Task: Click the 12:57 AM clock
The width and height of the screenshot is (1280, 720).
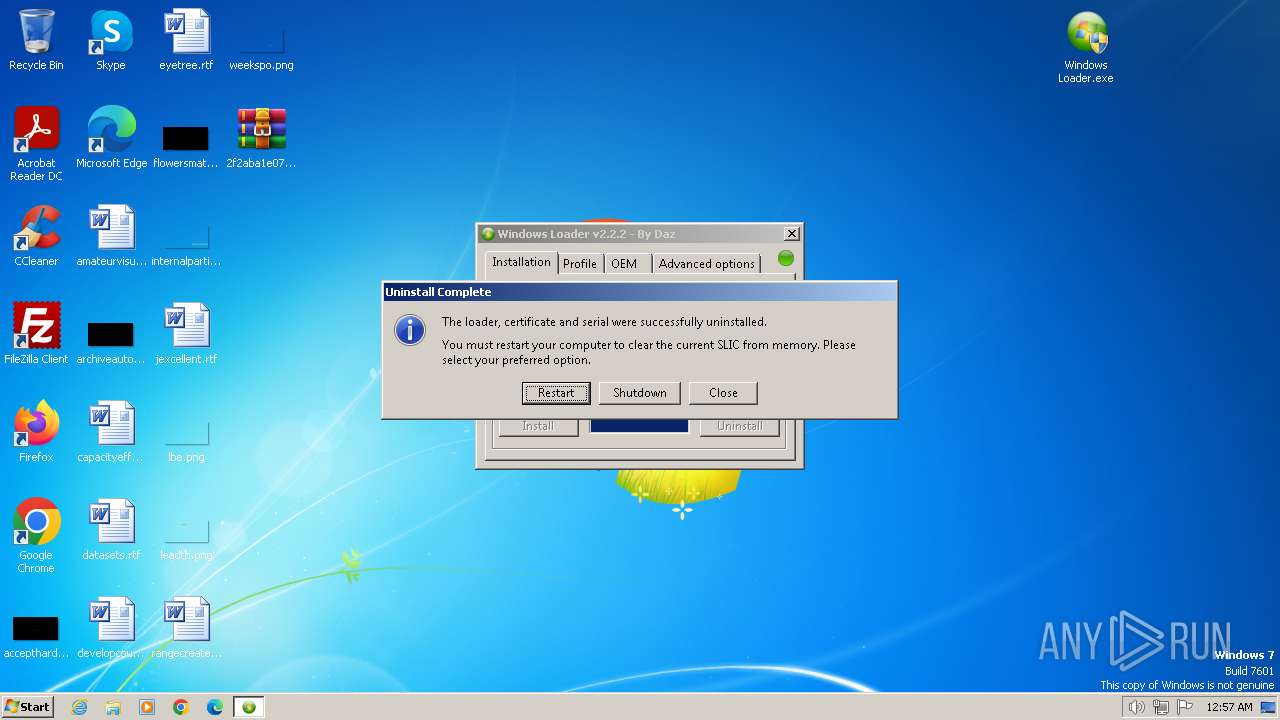Action: (1229, 707)
